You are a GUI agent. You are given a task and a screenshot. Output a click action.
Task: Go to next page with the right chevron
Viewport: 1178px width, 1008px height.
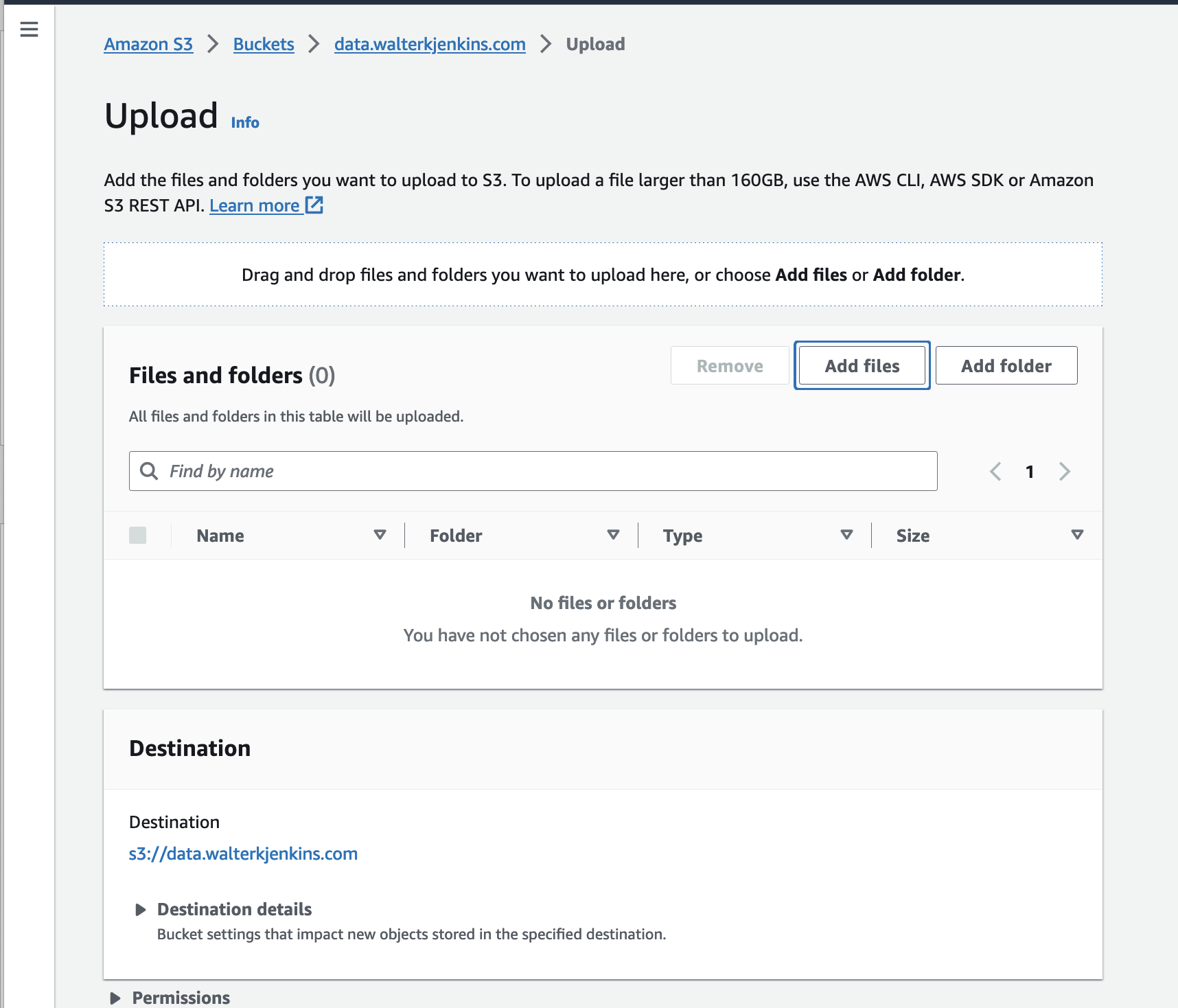tap(1064, 471)
